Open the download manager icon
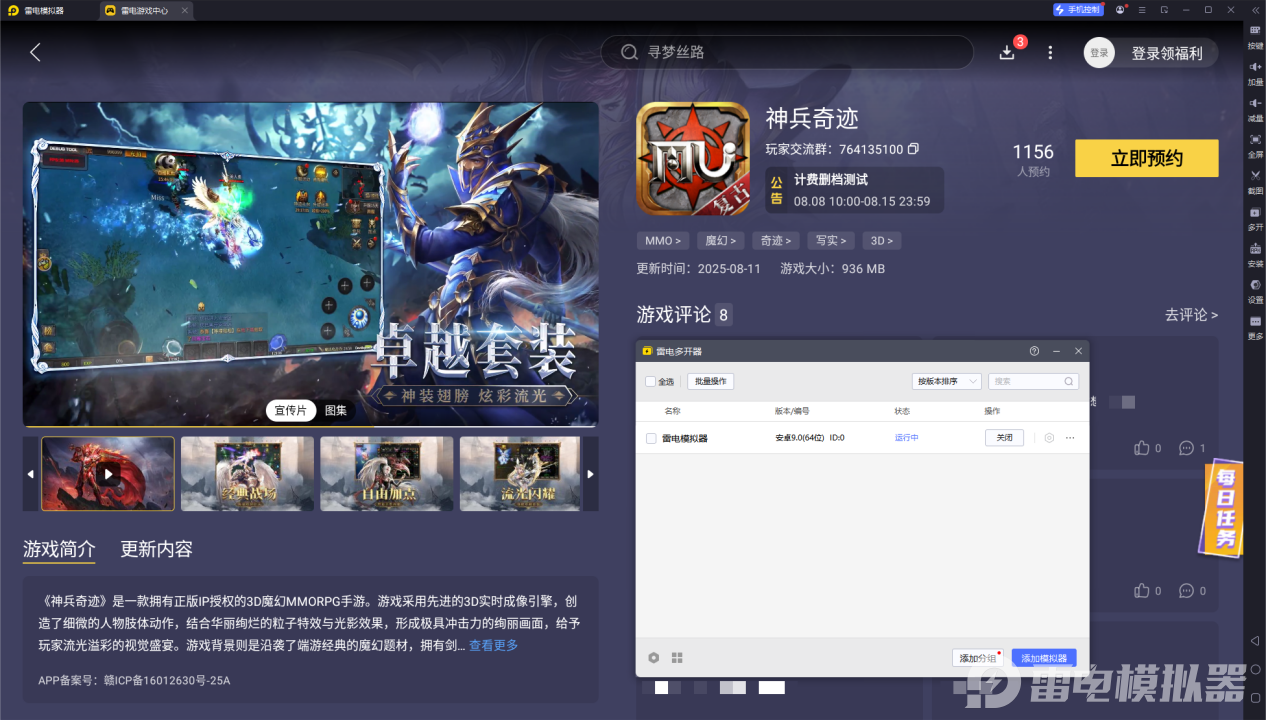Viewport: 1266px width, 720px height. 1007,52
